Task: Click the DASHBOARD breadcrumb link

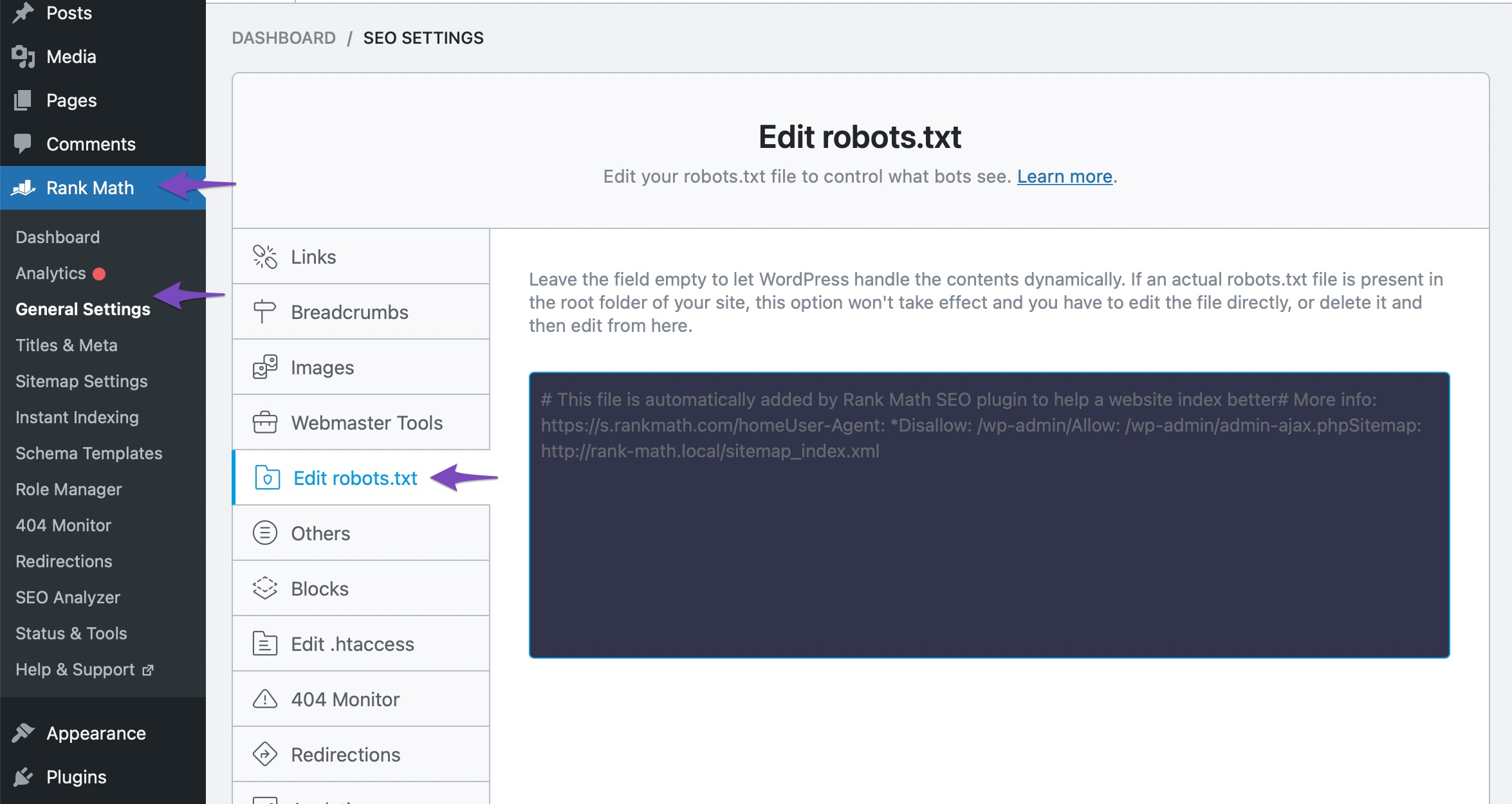Action: click(x=284, y=38)
